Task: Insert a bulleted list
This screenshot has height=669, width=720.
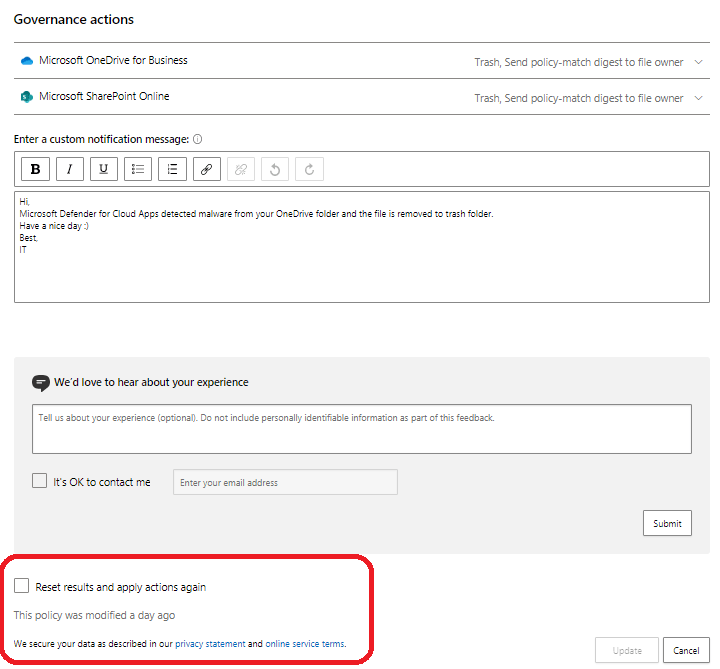Action: coord(138,169)
